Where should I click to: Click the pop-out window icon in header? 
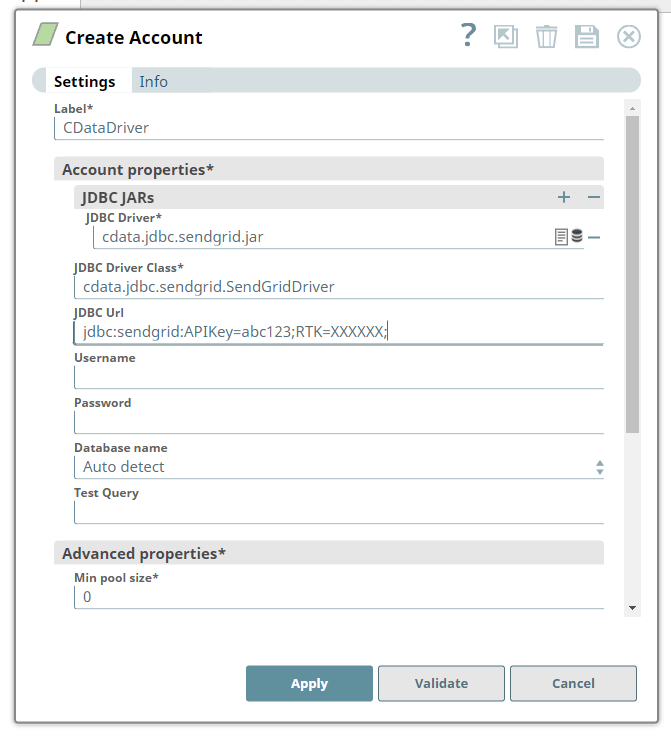[506, 37]
